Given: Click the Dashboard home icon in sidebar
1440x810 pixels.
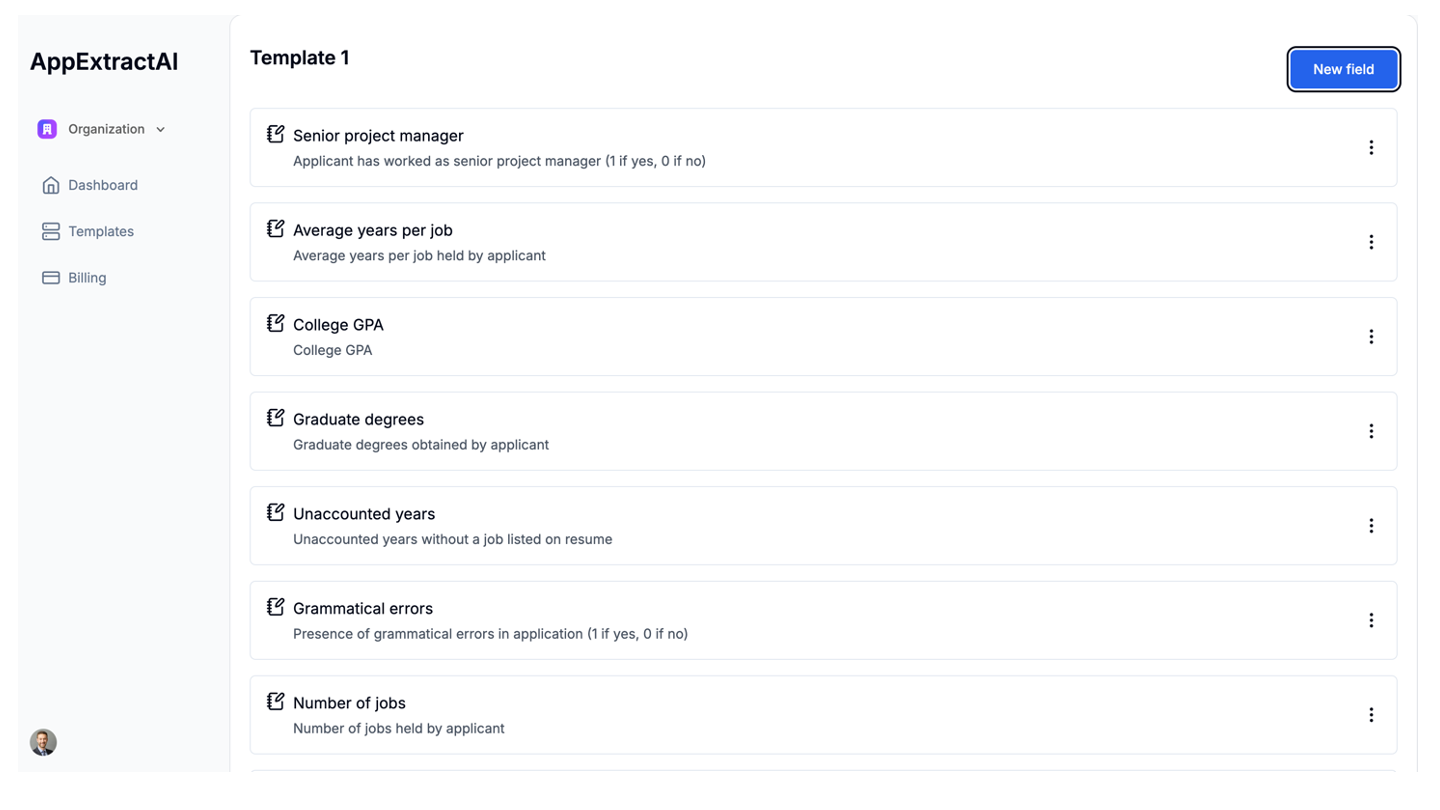Looking at the screenshot, I should pos(51,185).
